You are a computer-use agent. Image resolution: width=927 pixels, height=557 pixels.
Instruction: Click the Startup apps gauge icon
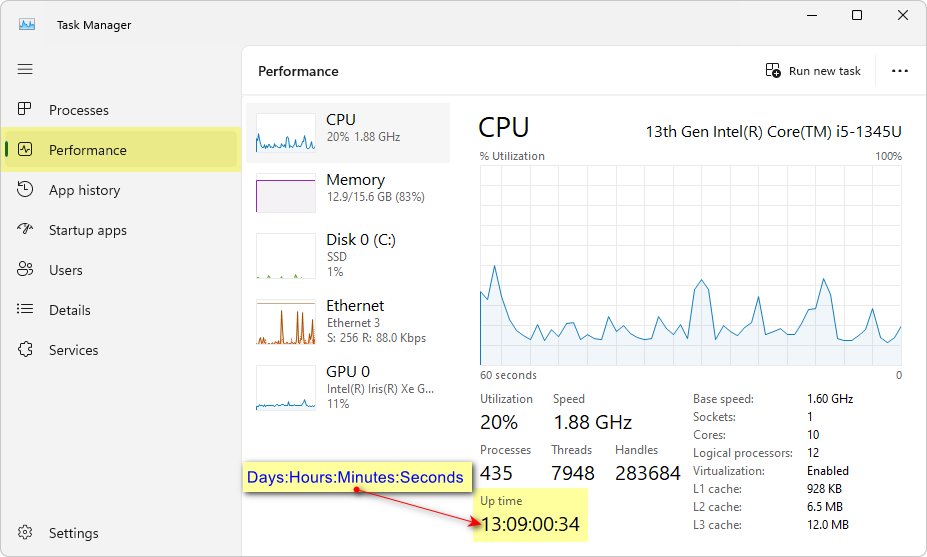[x=26, y=230]
